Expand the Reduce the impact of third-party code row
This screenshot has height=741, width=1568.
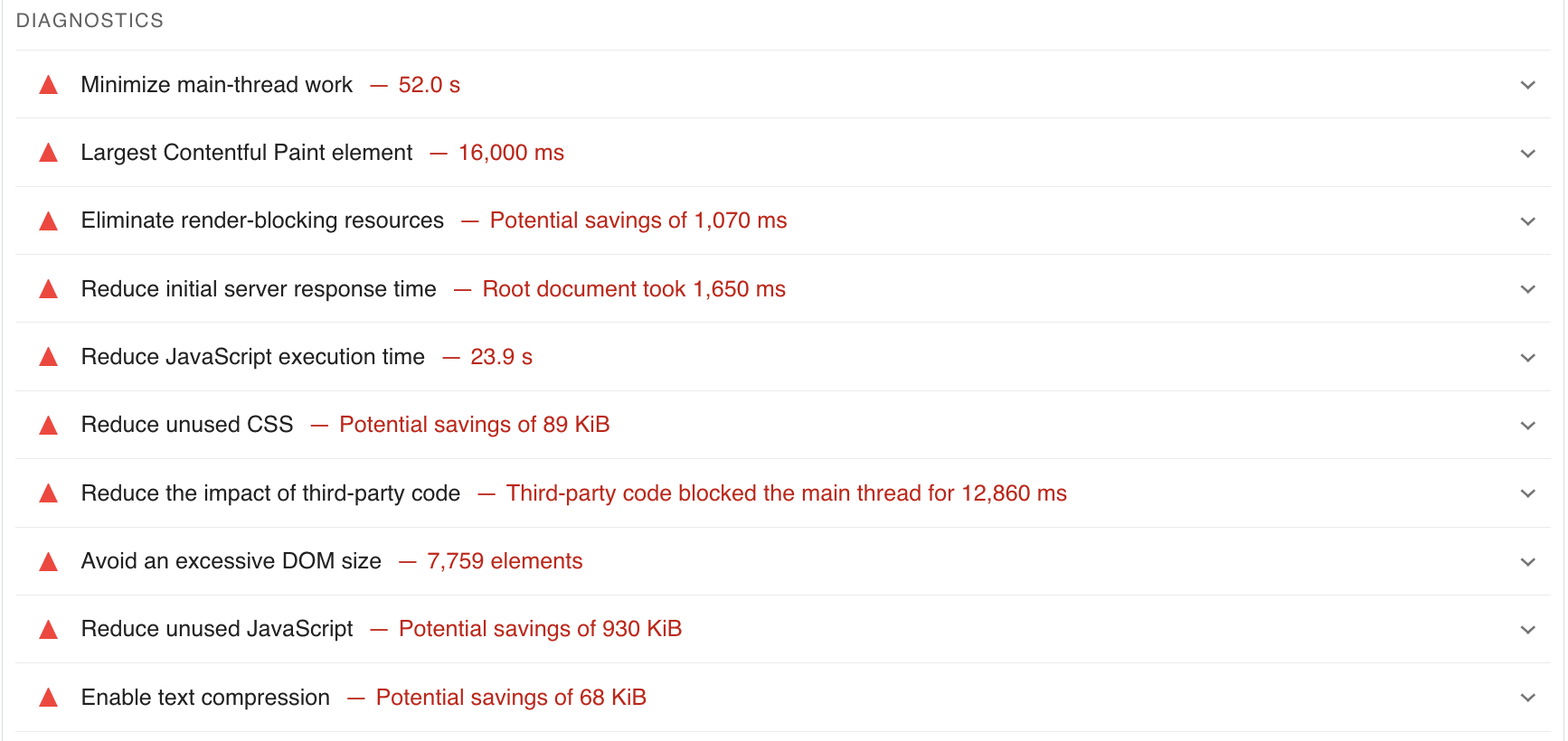pyautogui.click(x=1527, y=493)
